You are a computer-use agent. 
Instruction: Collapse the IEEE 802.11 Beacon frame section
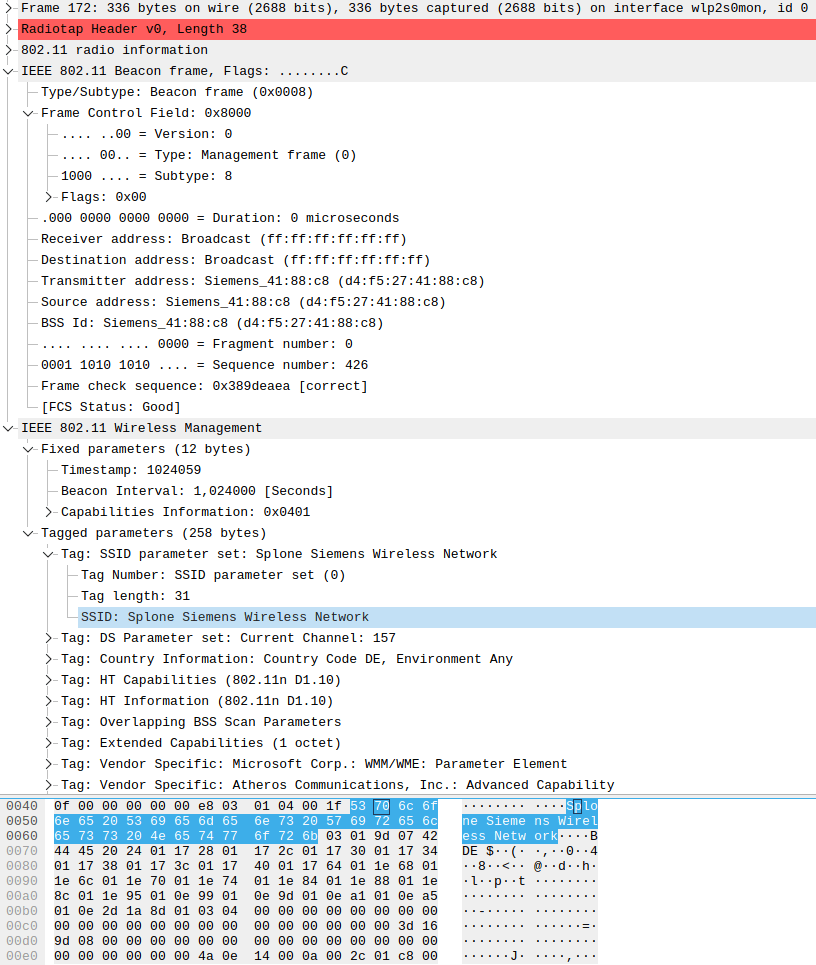(8, 70)
